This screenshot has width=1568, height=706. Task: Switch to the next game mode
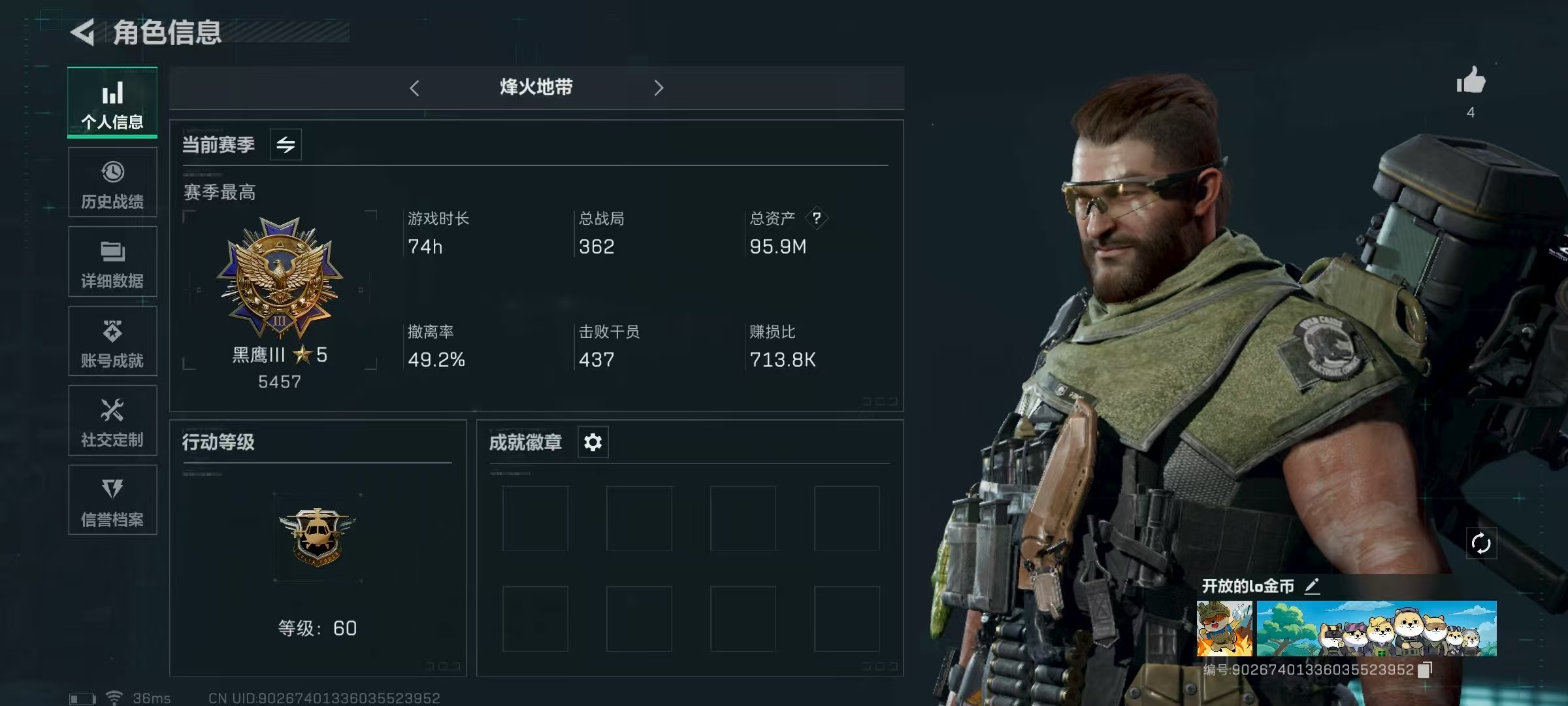(659, 88)
